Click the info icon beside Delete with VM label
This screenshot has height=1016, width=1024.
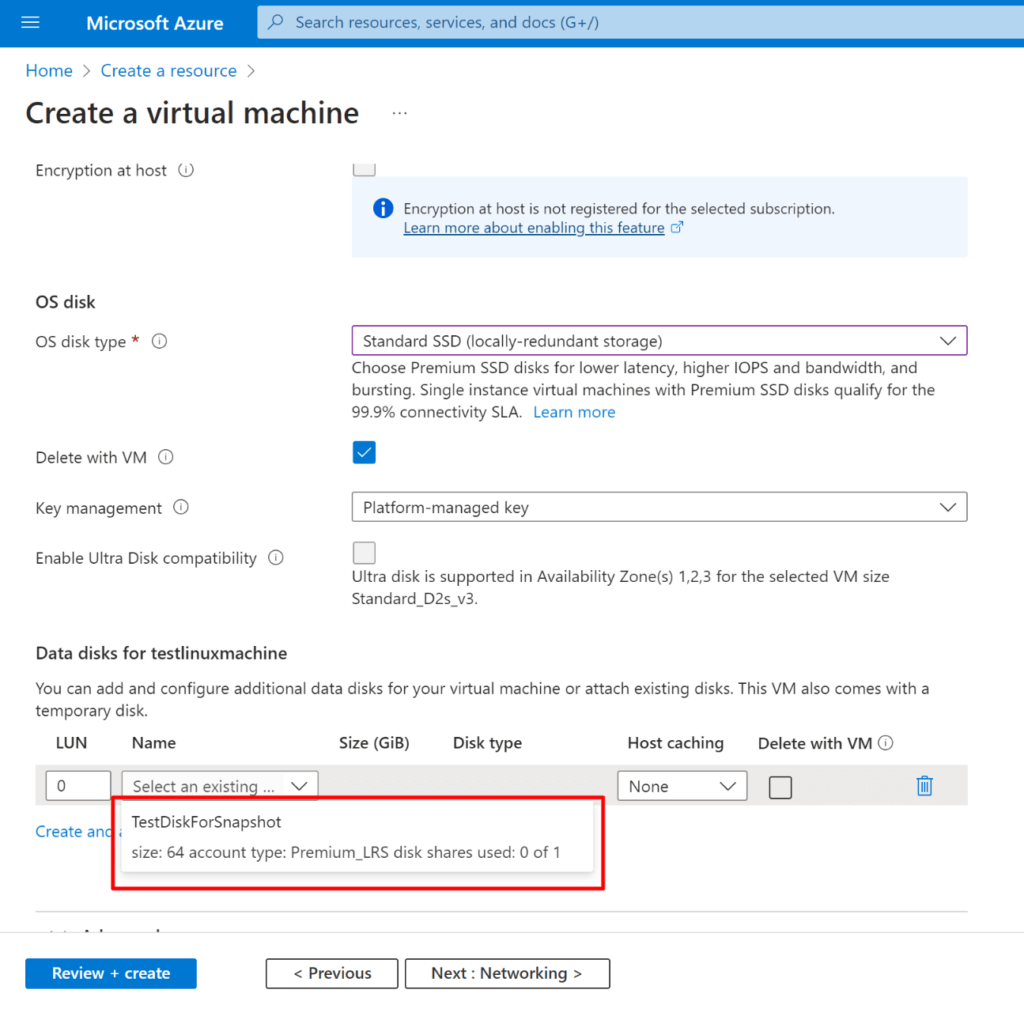[x=166, y=457]
